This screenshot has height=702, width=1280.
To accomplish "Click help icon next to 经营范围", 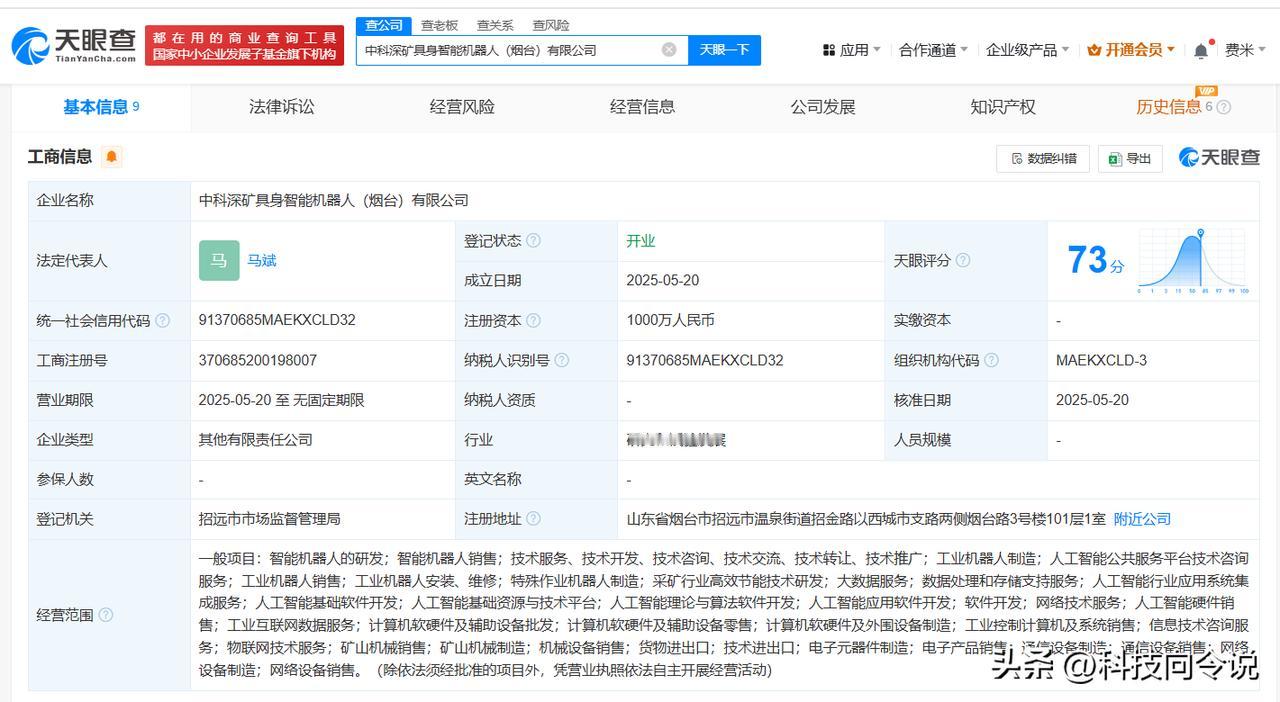I will coord(105,615).
